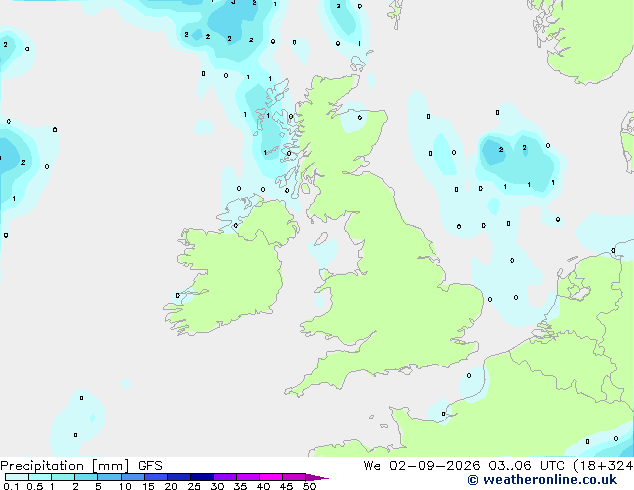This screenshot has width=634, height=490.
Task: Click the '03..06 UTC' time text
Action: coord(526,466)
